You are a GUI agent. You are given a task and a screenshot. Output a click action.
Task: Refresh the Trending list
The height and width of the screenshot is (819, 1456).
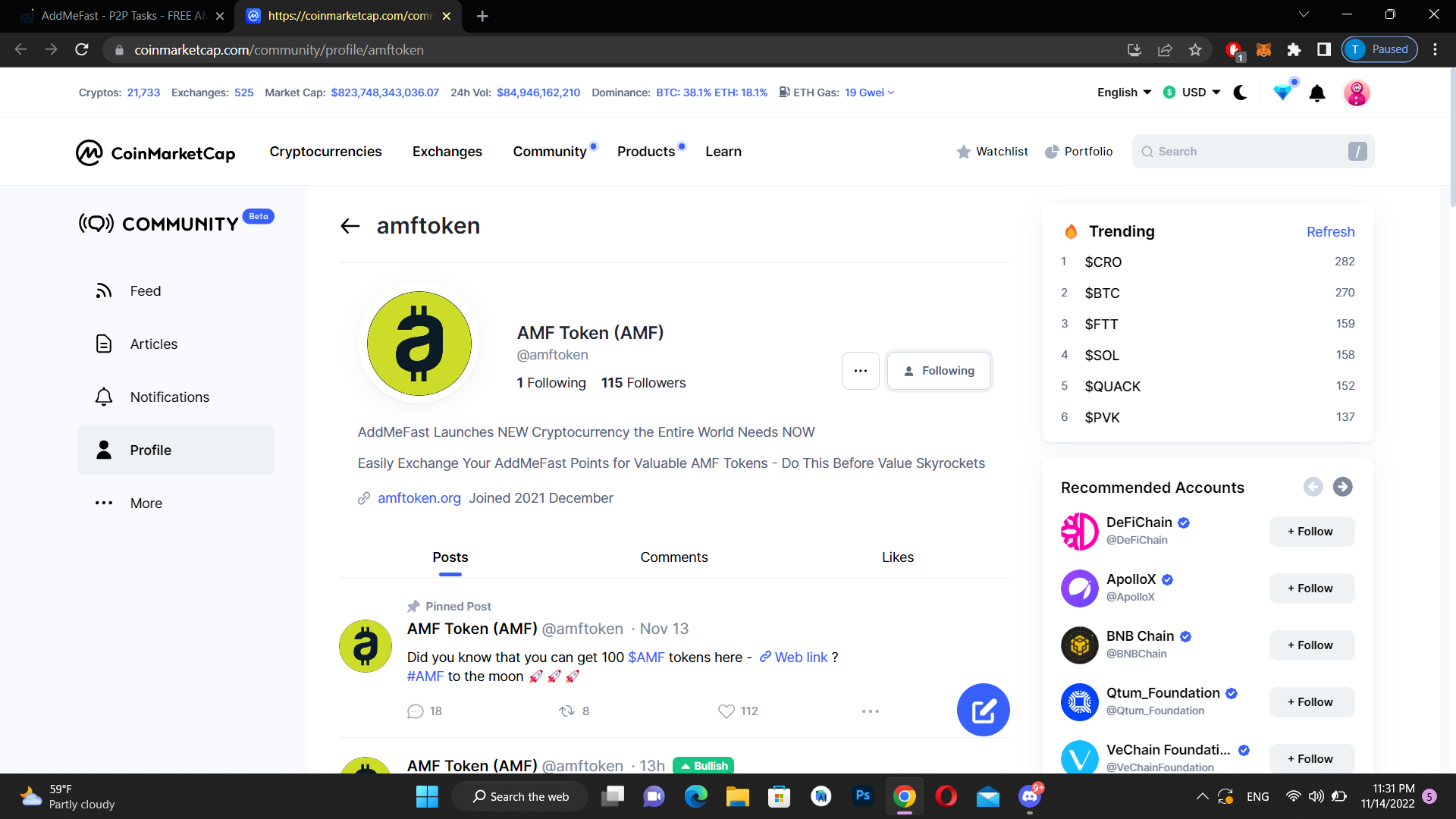(x=1330, y=232)
